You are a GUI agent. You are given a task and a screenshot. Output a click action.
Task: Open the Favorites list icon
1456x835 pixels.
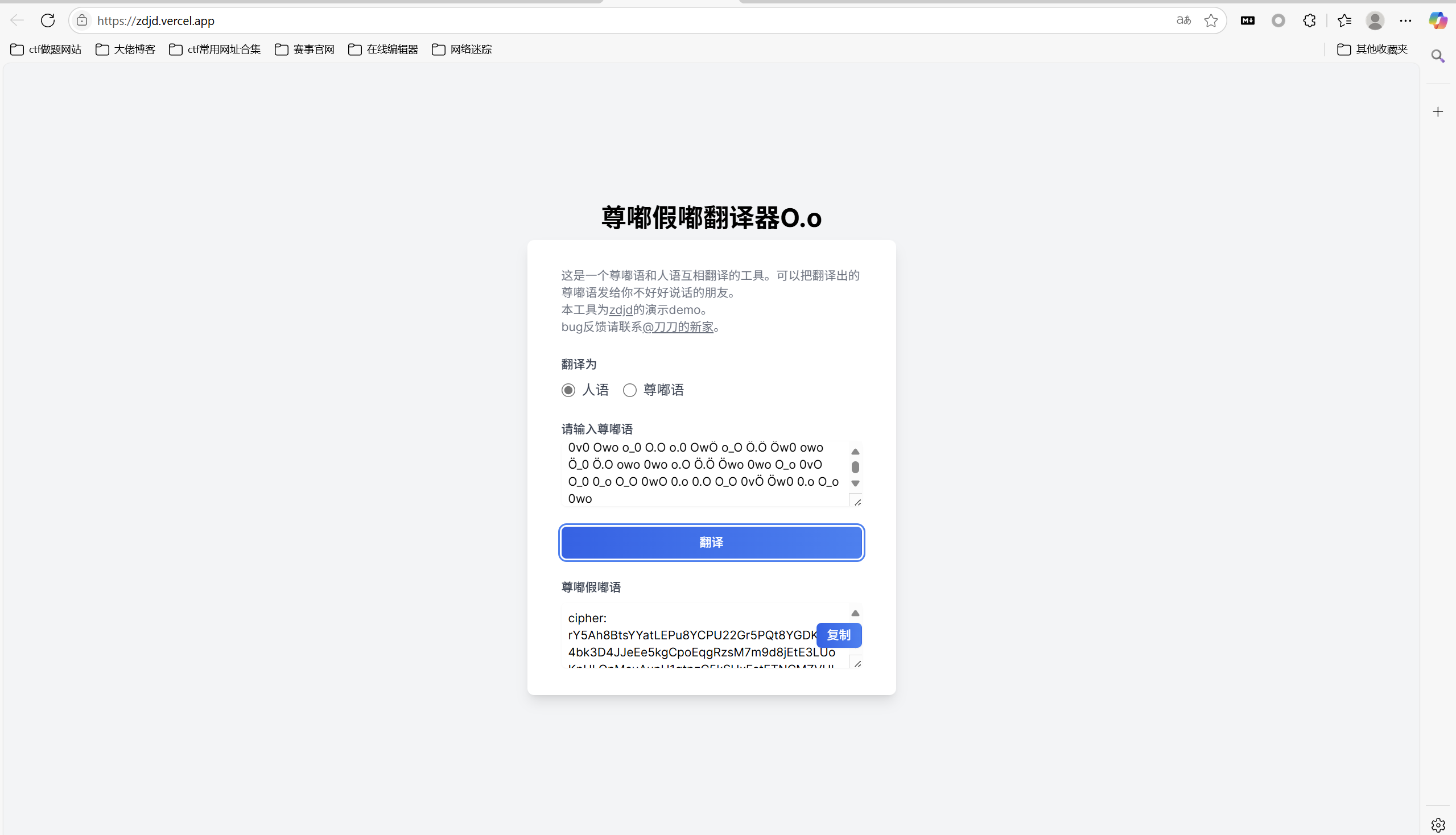pyautogui.click(x=1344, y=20)
